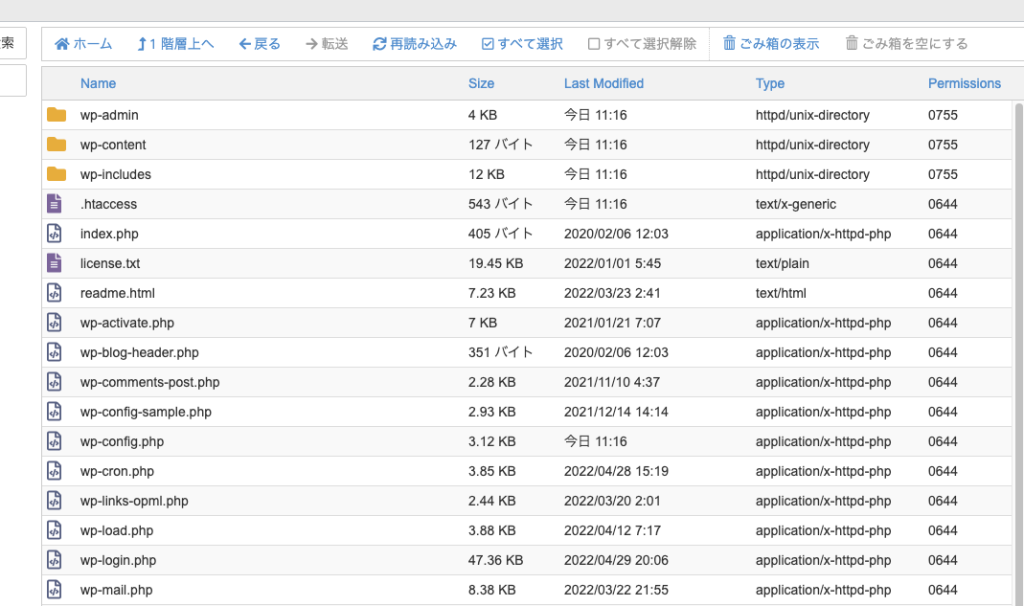
Task: Show the trash with ごみ箱の表示
Action: tap(771, 44)
